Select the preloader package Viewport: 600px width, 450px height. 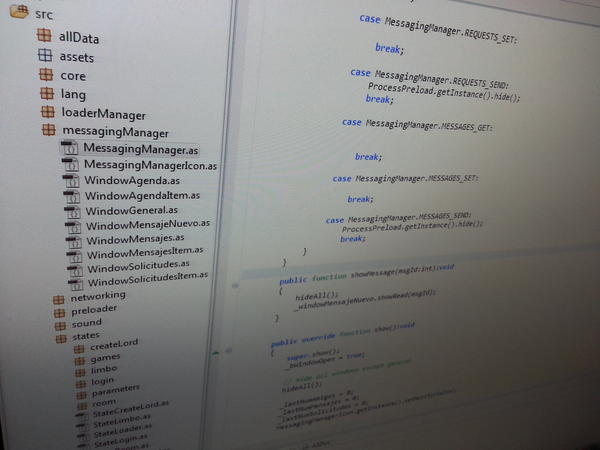coord(94,310)
